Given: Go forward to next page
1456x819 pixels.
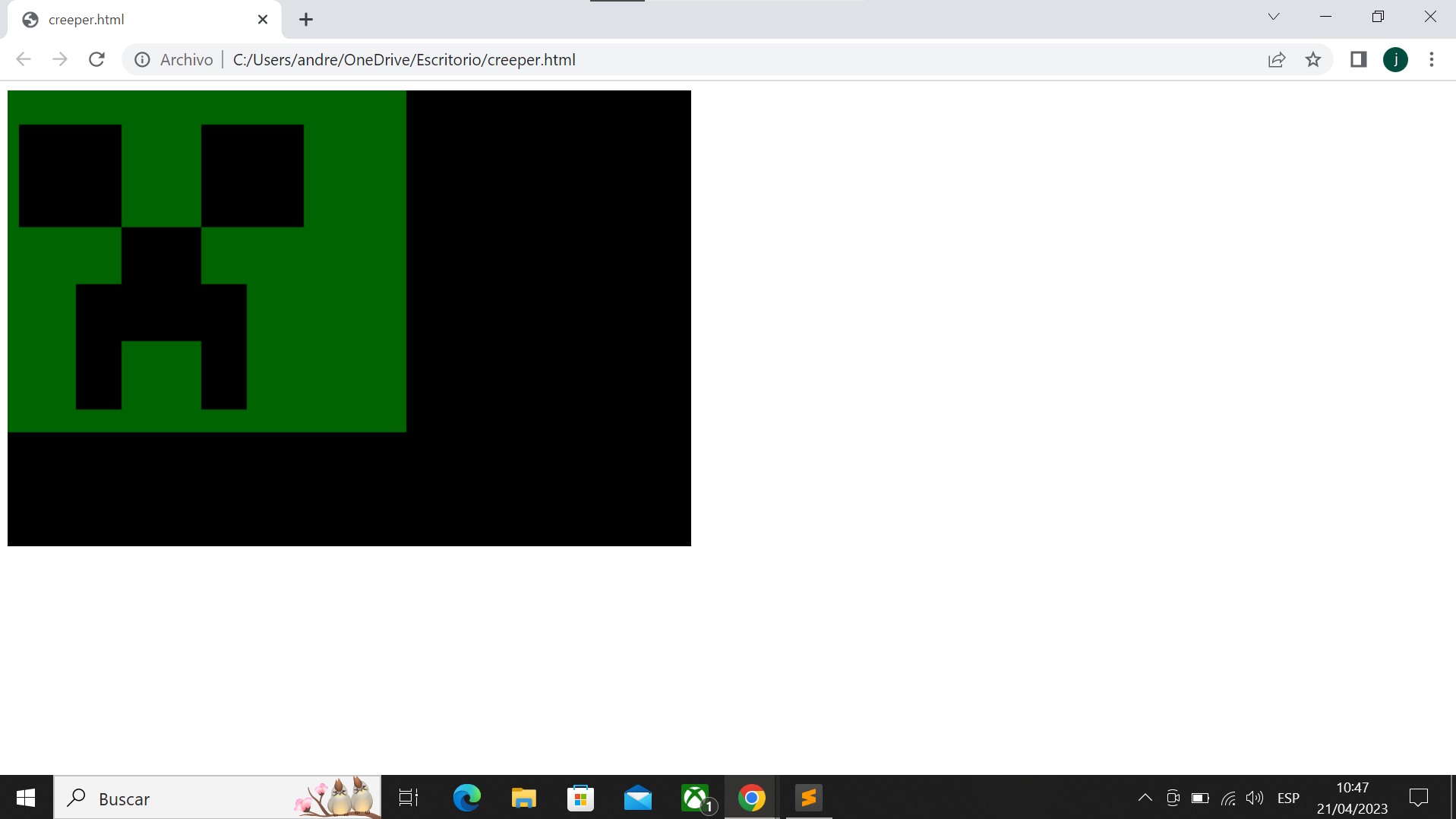Looking at the screenshot, I should pos(60,59).
